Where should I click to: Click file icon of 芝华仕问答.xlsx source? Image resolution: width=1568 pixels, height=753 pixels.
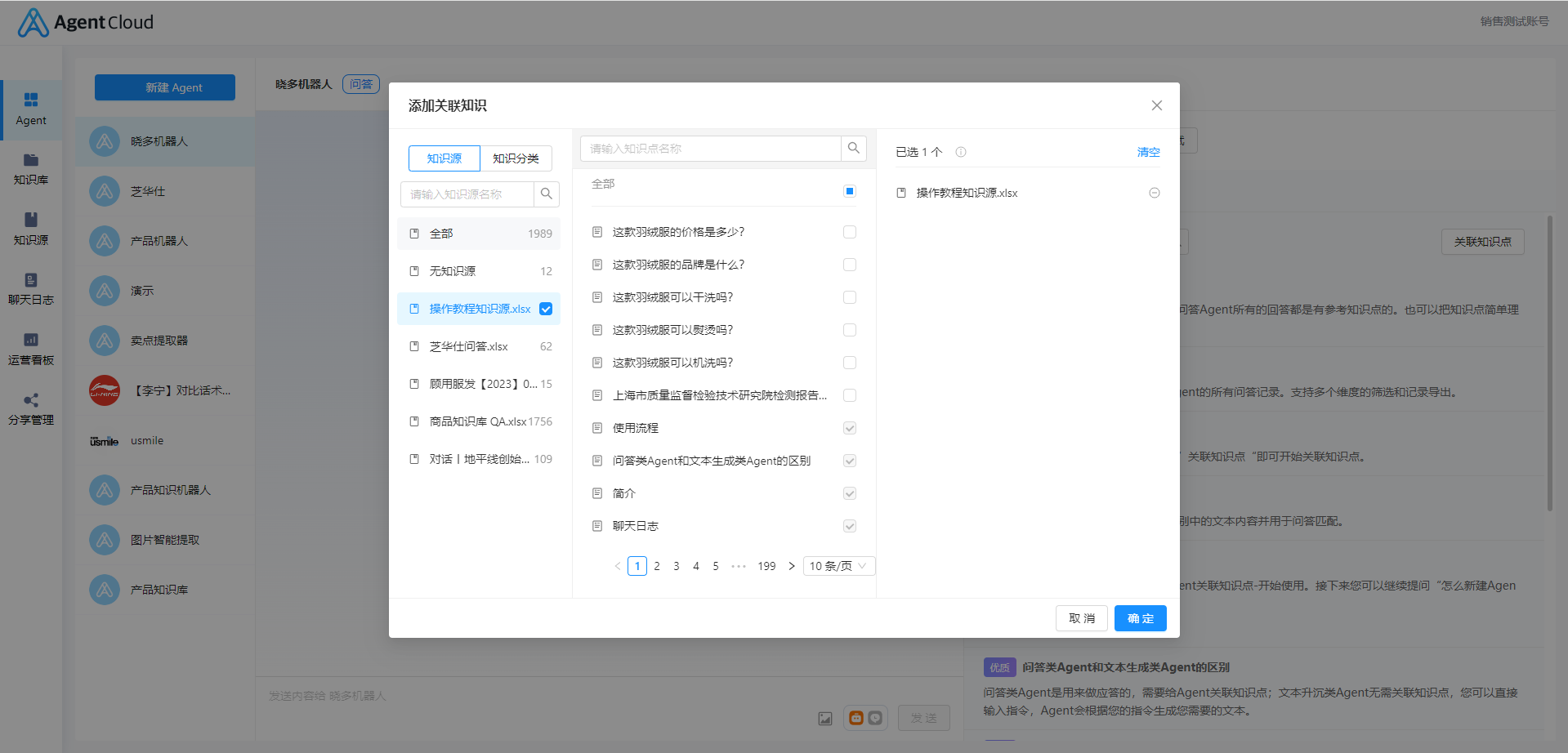pos(414,346)
